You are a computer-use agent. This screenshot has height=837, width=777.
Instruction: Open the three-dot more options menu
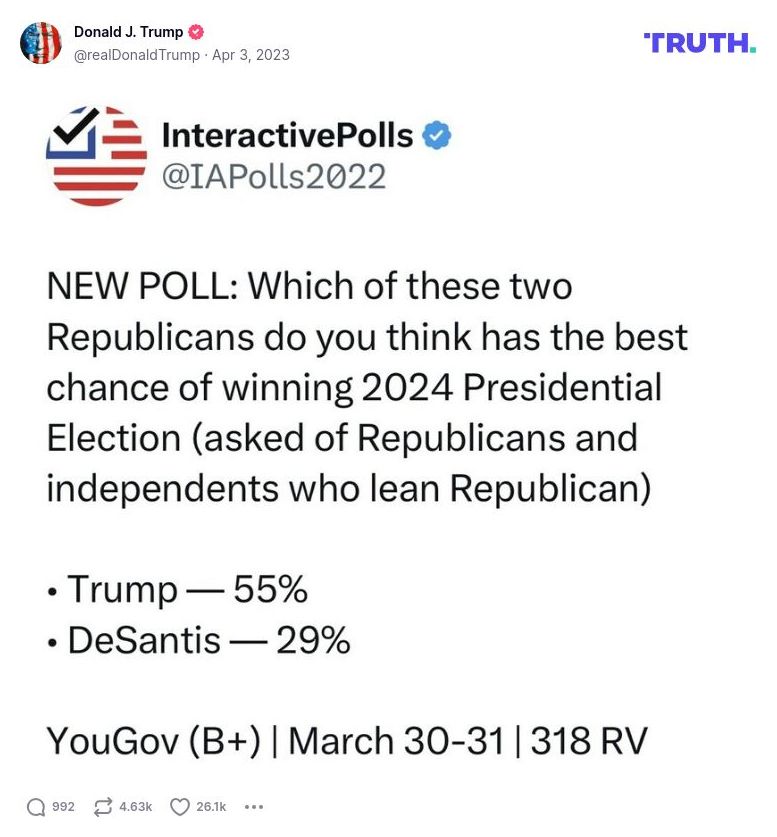pyautogui.click(x=254, y=807)
